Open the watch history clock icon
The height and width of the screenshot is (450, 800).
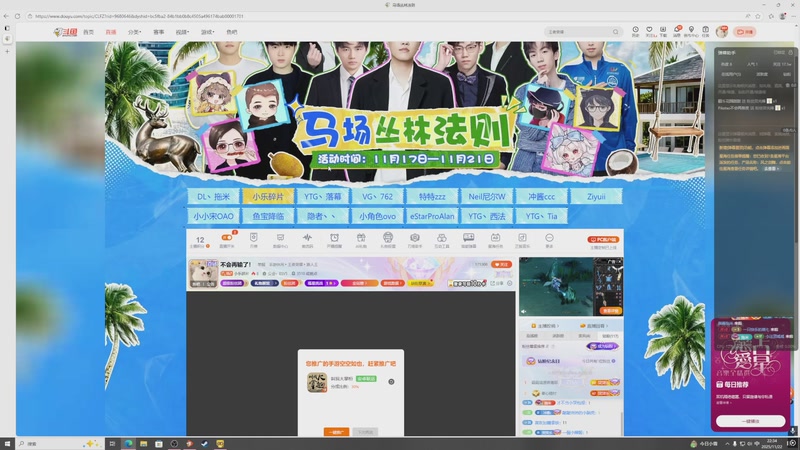click(x=635, y=32)
